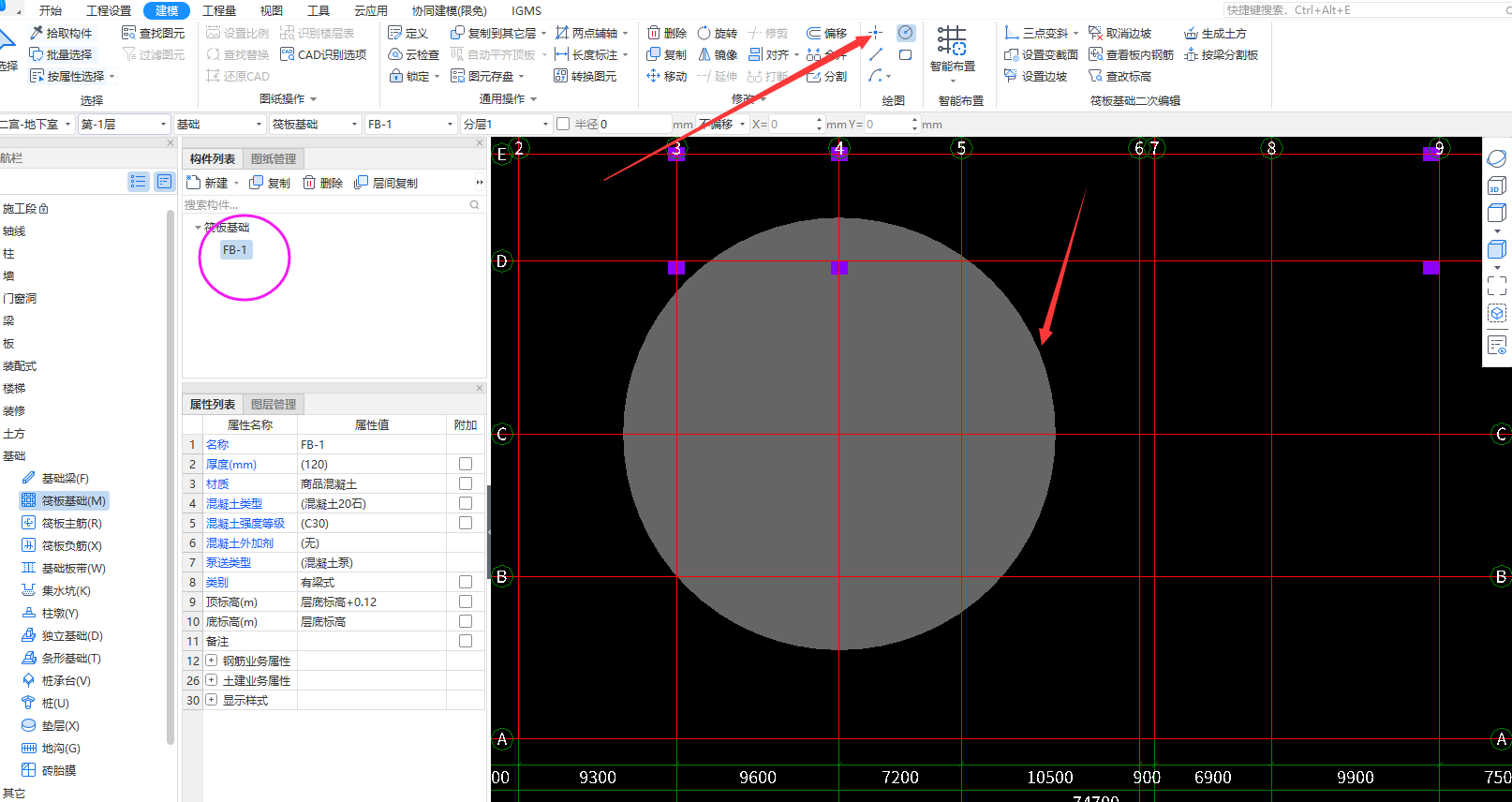The width and height of the screenshot is (1512, 802).
Task: Click 取消边坡 tool
Action: 1120,33
